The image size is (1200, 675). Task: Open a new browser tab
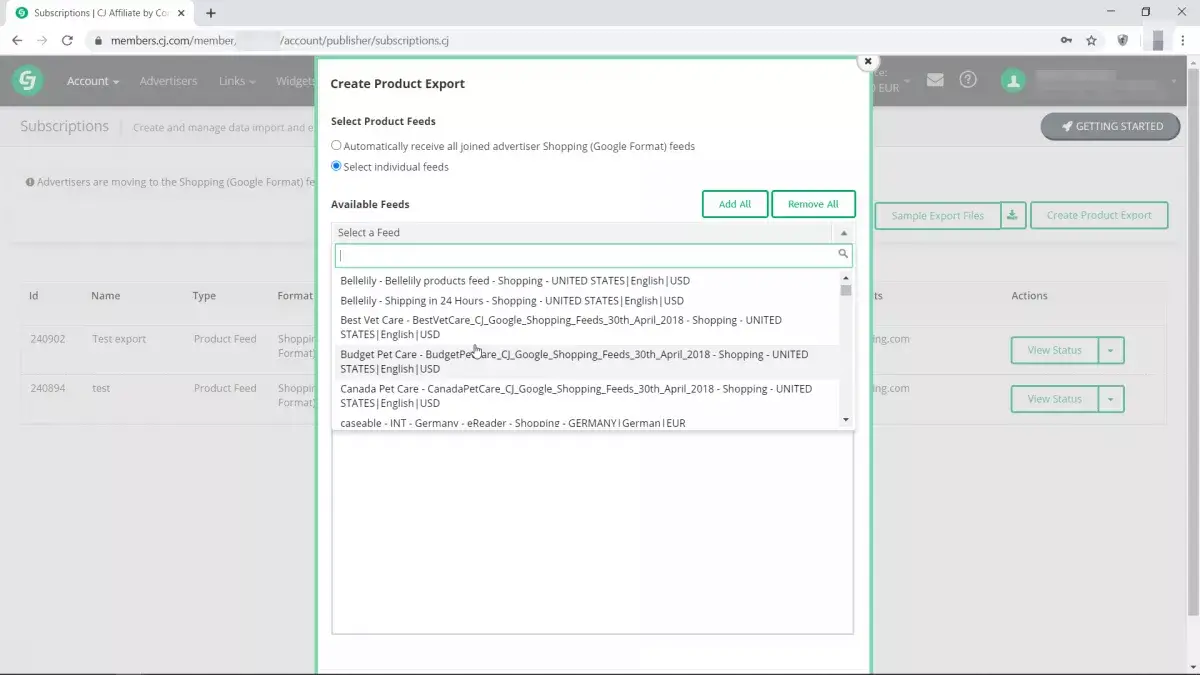coord(211,13)
